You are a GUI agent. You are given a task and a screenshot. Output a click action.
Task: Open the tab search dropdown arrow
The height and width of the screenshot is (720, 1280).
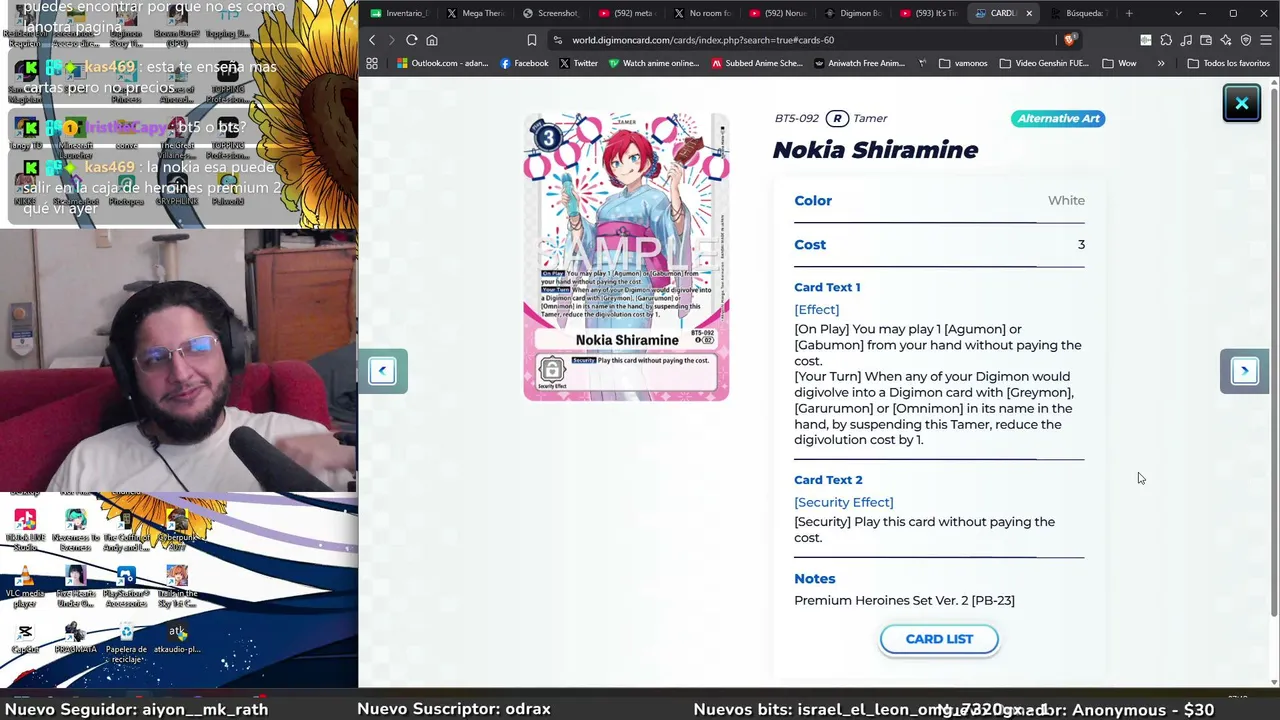point(1178,13)
